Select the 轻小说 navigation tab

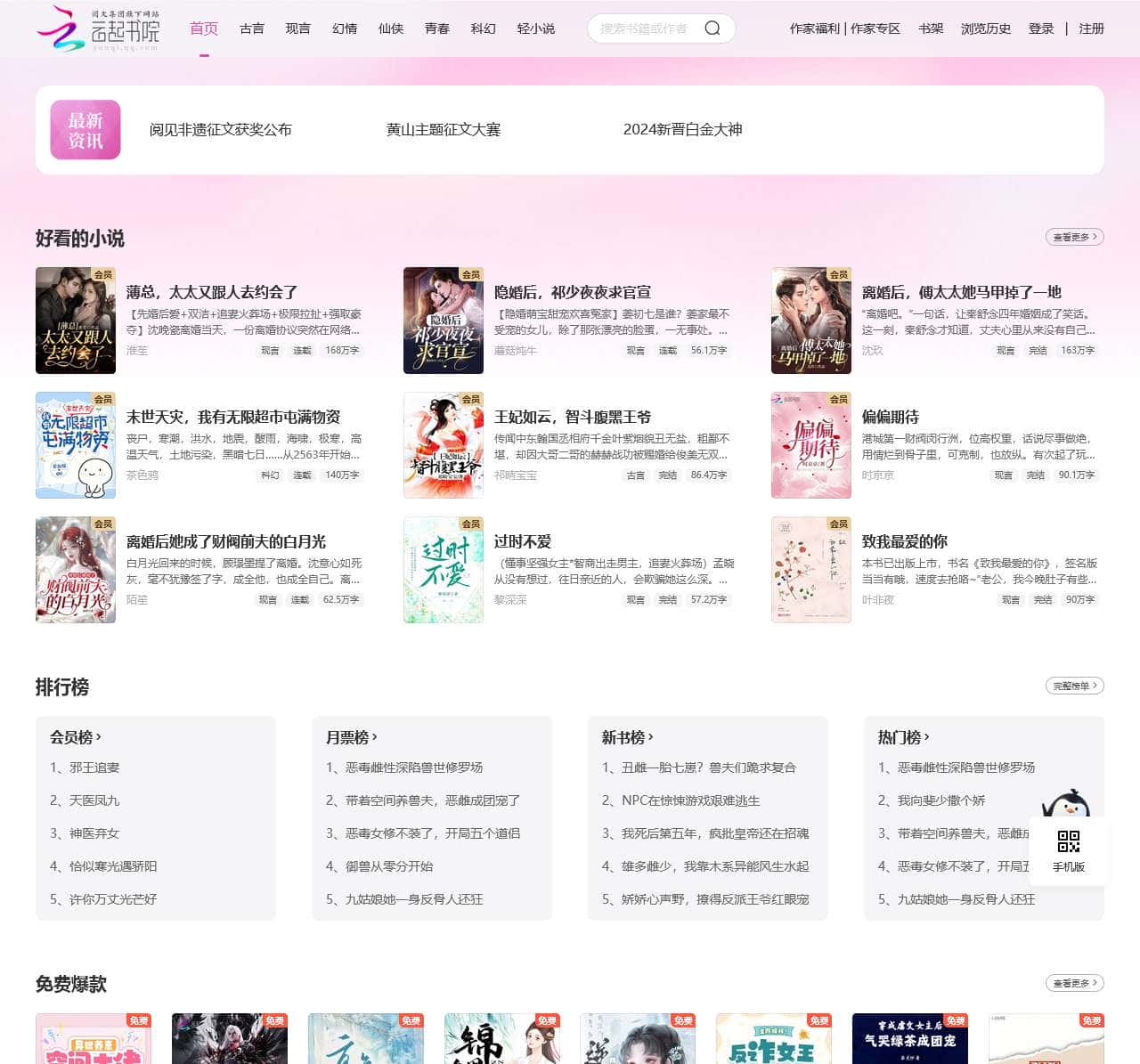(536, 28)
